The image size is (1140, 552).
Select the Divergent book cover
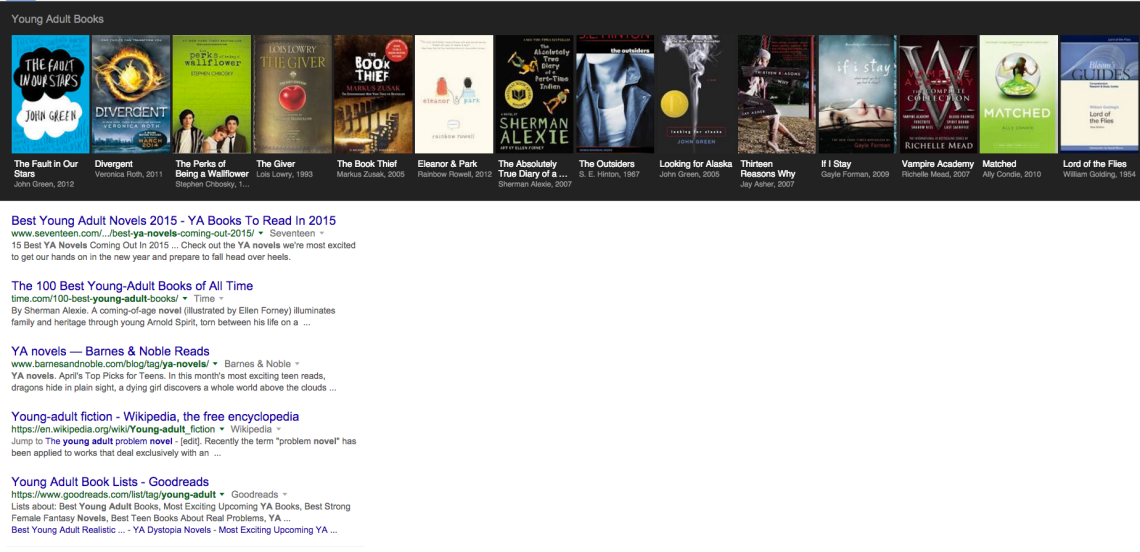pos(132,94)
